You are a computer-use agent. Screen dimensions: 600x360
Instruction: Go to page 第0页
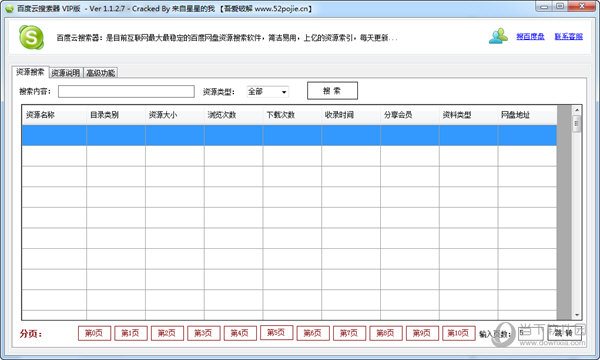click(94, 333)
